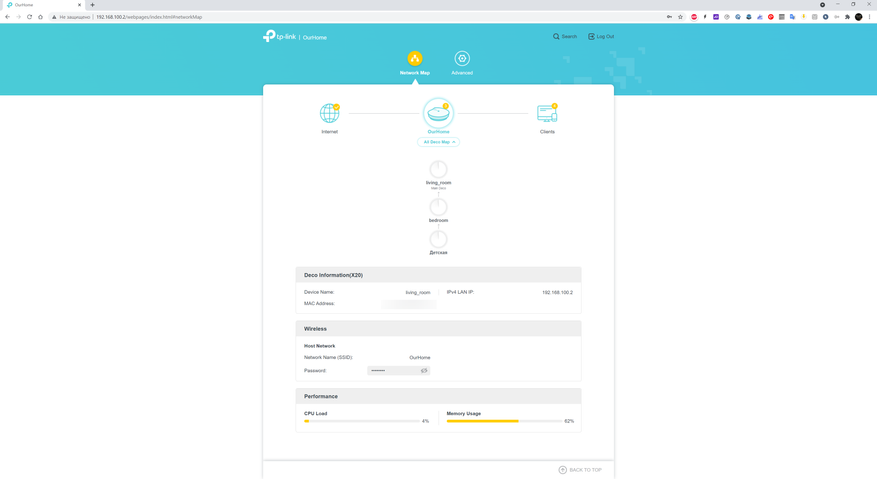The width and height of the screenshot is (877, 479).
Task: Select the Детская Deco node
Action: coord(438,239)
